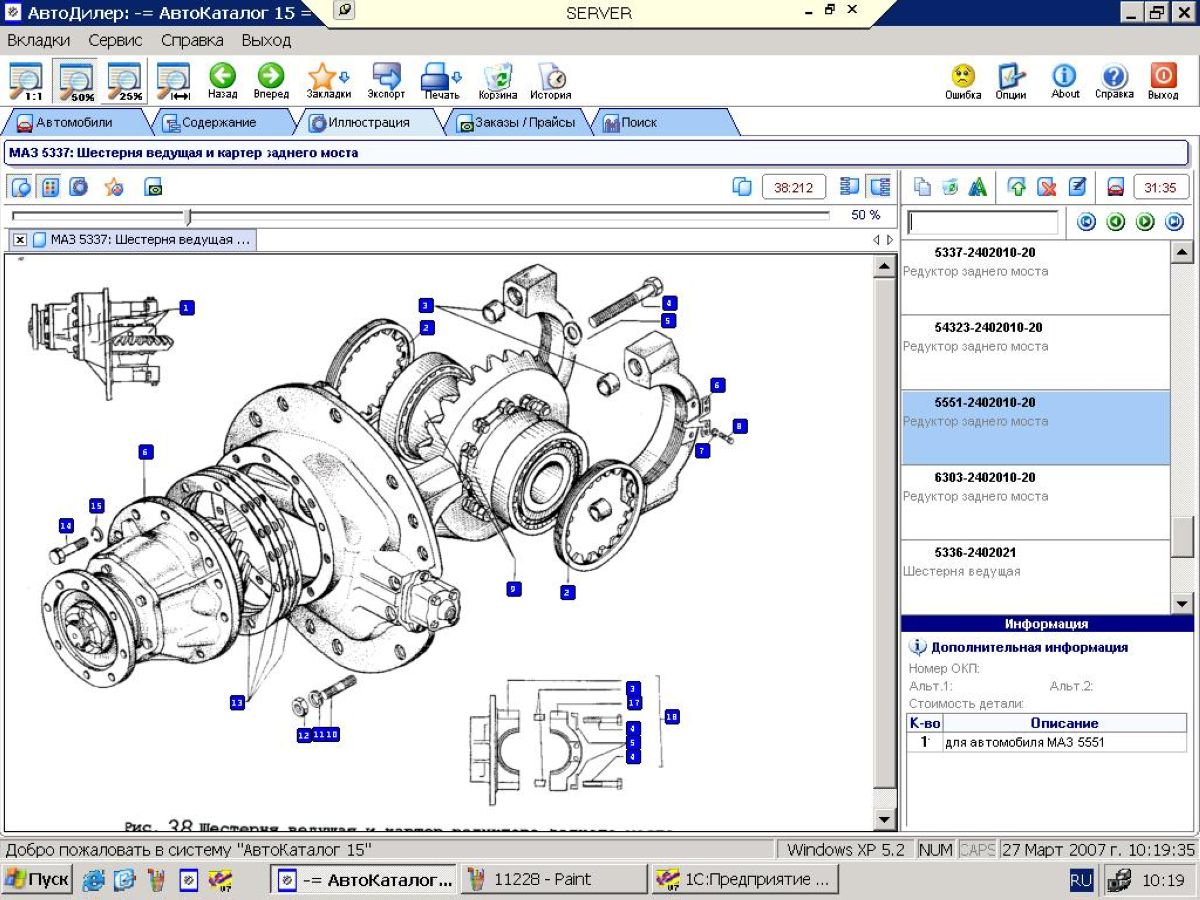
Task: Open the Справка menu in the menu bar
Action: coord(192,41)
